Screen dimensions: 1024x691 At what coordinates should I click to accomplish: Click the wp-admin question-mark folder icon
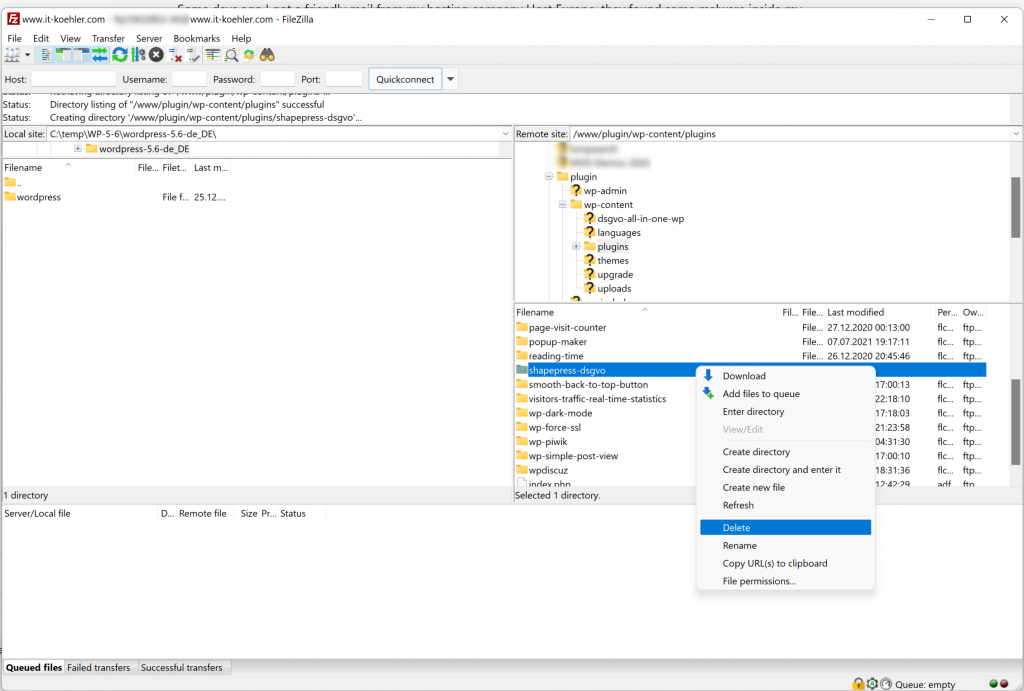(575, 190)
